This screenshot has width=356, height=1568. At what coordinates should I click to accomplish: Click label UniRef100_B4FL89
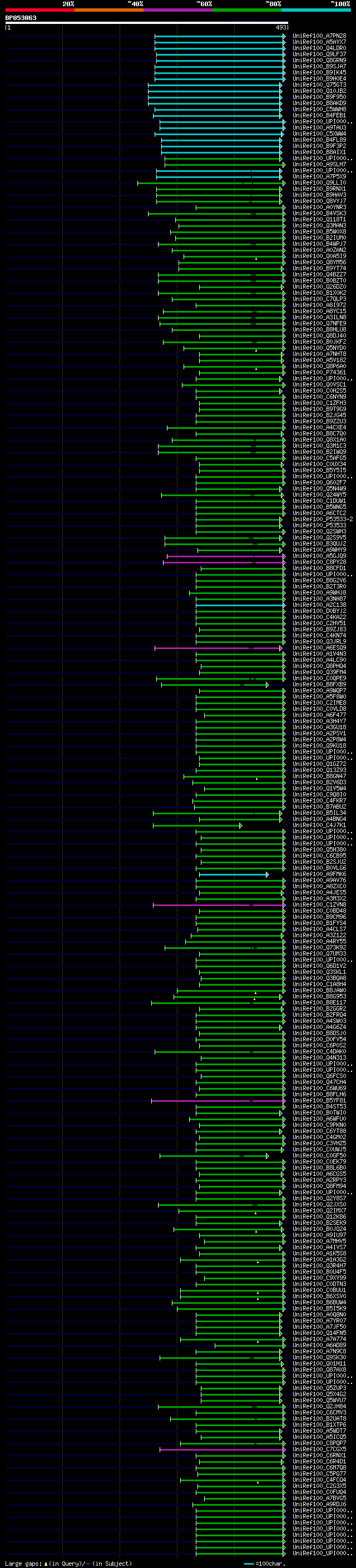click(319, 140)
